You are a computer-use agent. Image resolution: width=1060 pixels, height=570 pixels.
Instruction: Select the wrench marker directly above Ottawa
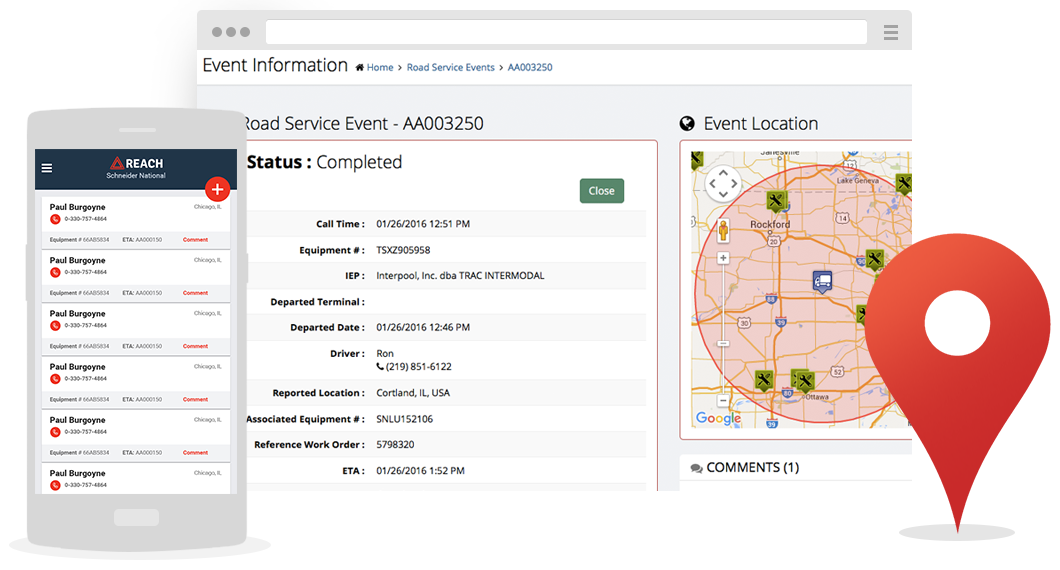click(803, 381)
